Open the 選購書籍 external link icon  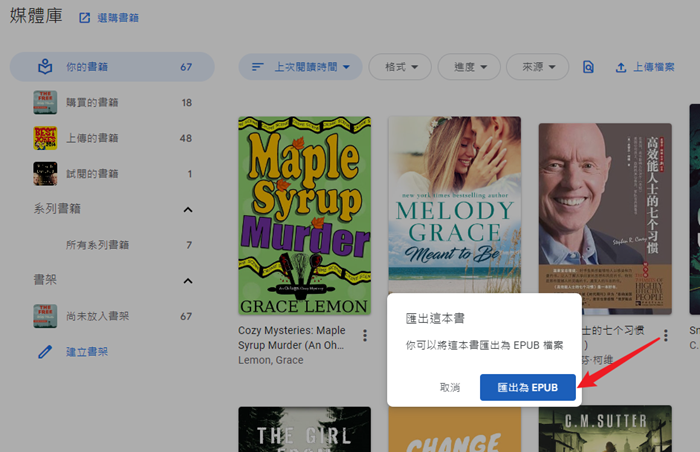pos(84,18)
